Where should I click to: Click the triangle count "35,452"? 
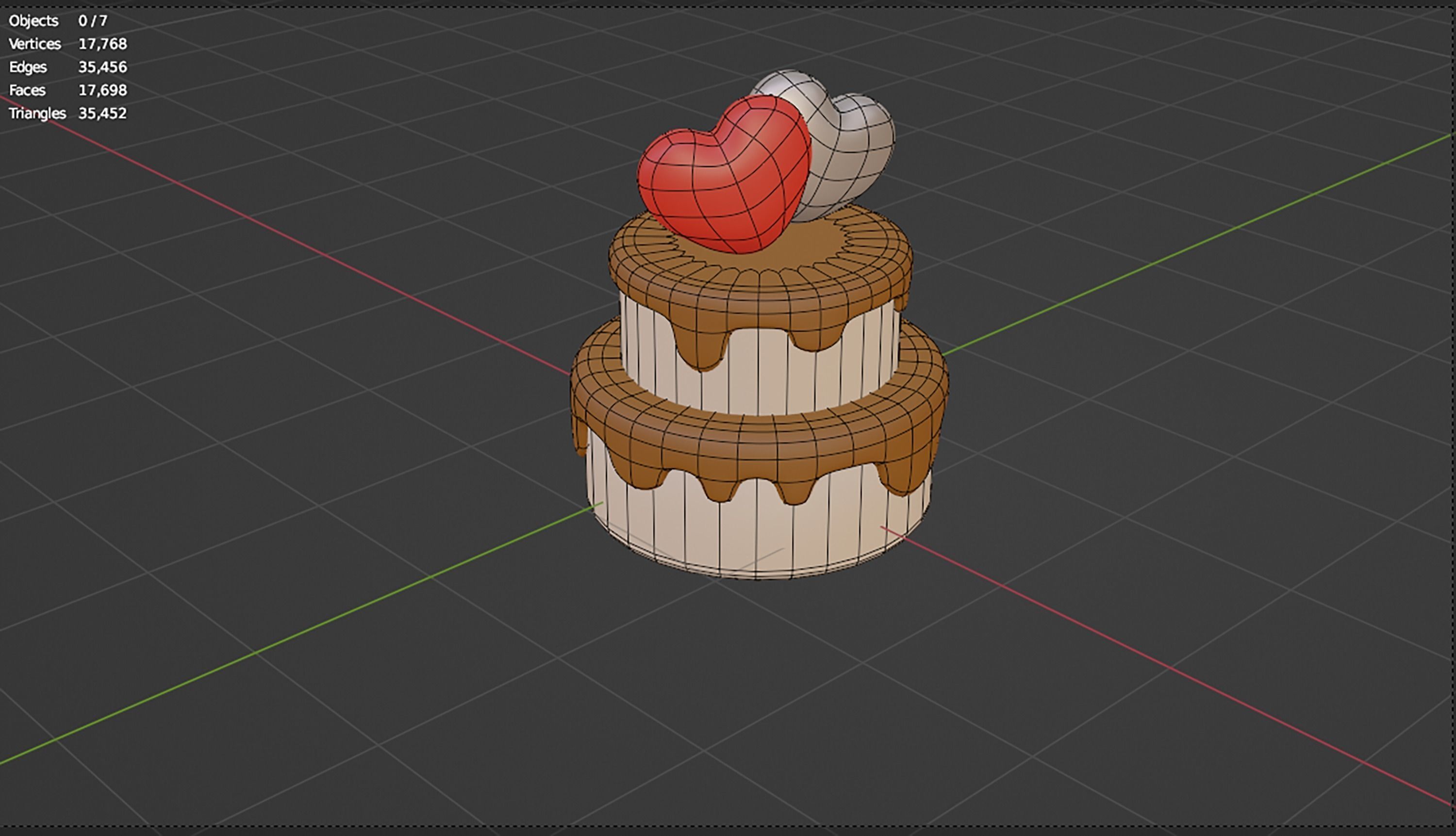(103, 113)
